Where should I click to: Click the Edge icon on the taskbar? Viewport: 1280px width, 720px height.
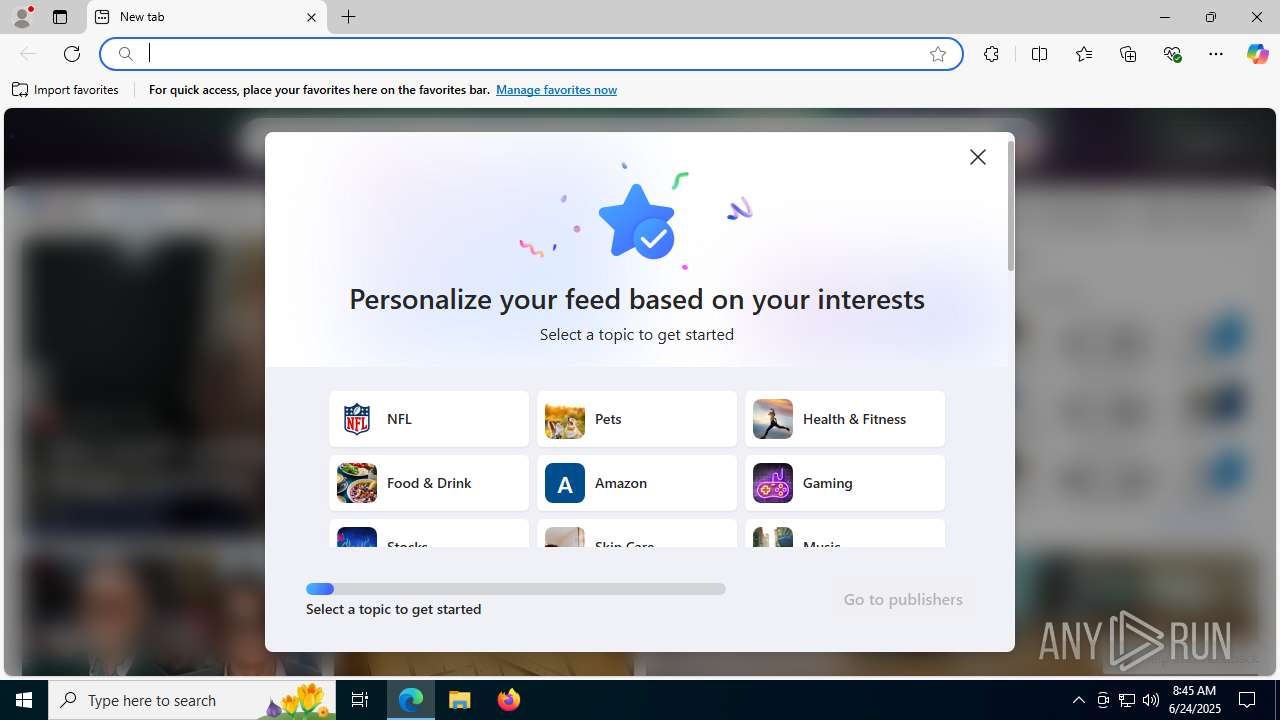pos(412,700)
